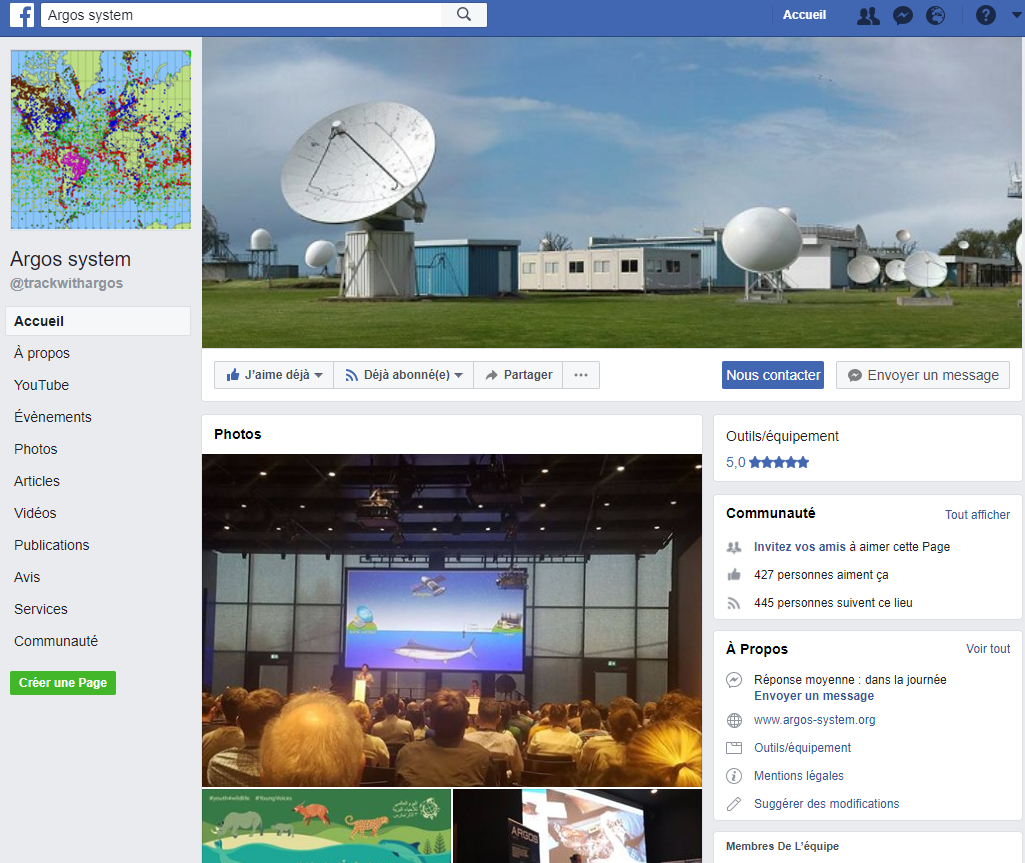The image size is (1025, 863).
Task: Click the Messenger icon in Envoyer un message button
Action: point(854,375)
